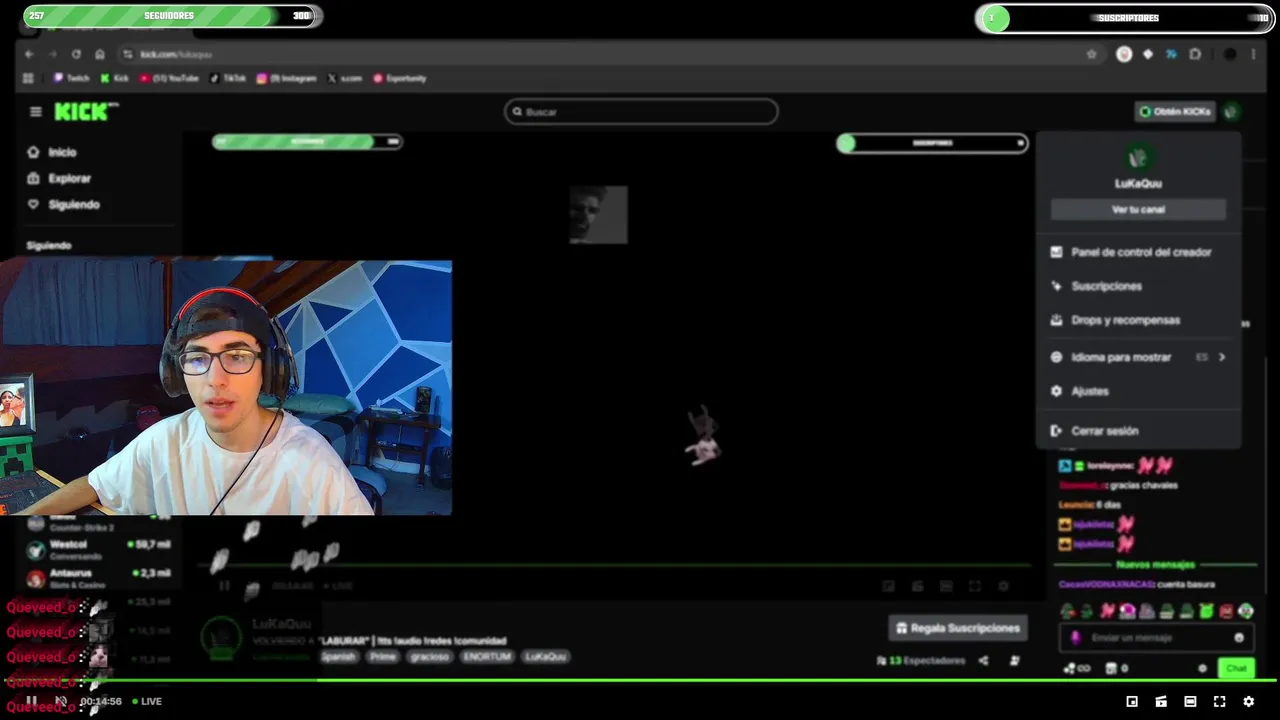Go to Inicio in the sidebar
The height and width of the screenshot is (720, 1280).
[x=52, y=152]
